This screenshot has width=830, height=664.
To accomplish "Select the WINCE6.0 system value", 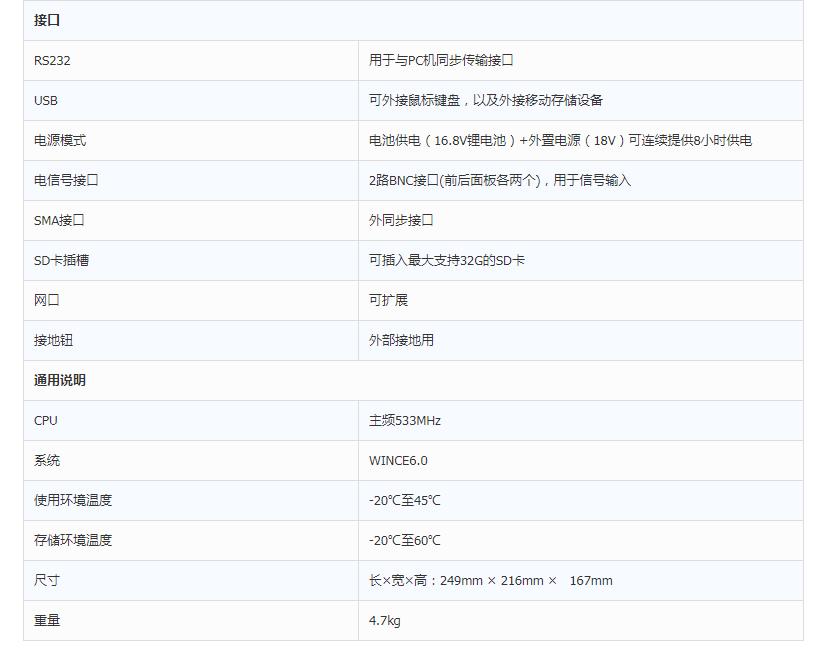I will (398, 460).
